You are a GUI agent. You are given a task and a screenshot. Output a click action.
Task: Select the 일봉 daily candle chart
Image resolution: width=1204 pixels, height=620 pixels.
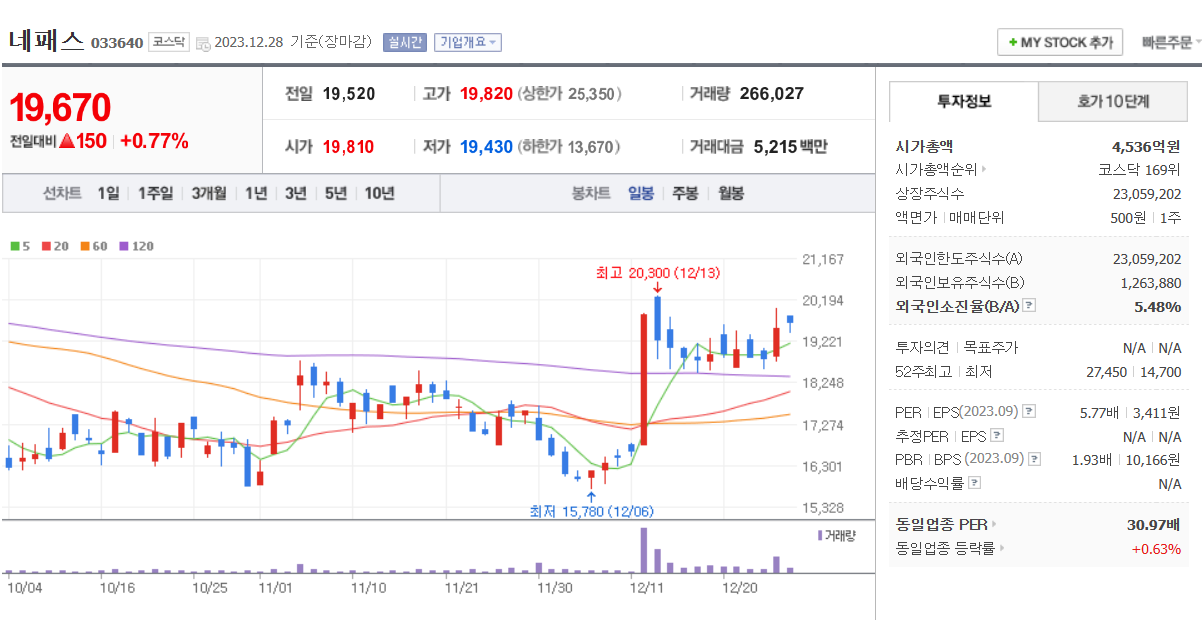(x=641, y=194)
